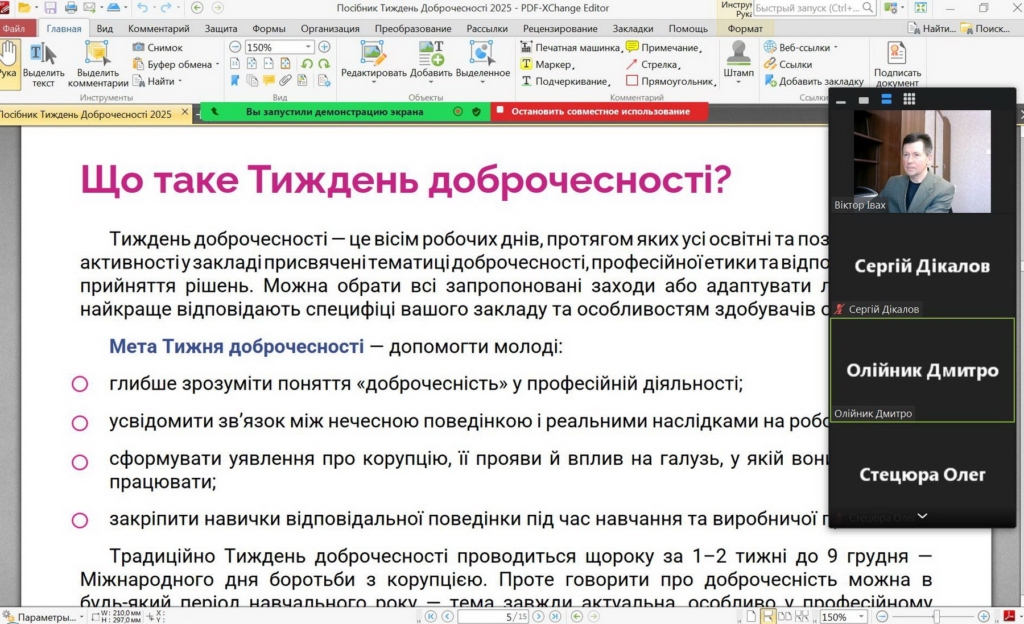Activate the Select Text (Выделить текст) tool
The height and width of the screenshot is (624, 1024).
[43, 64]
